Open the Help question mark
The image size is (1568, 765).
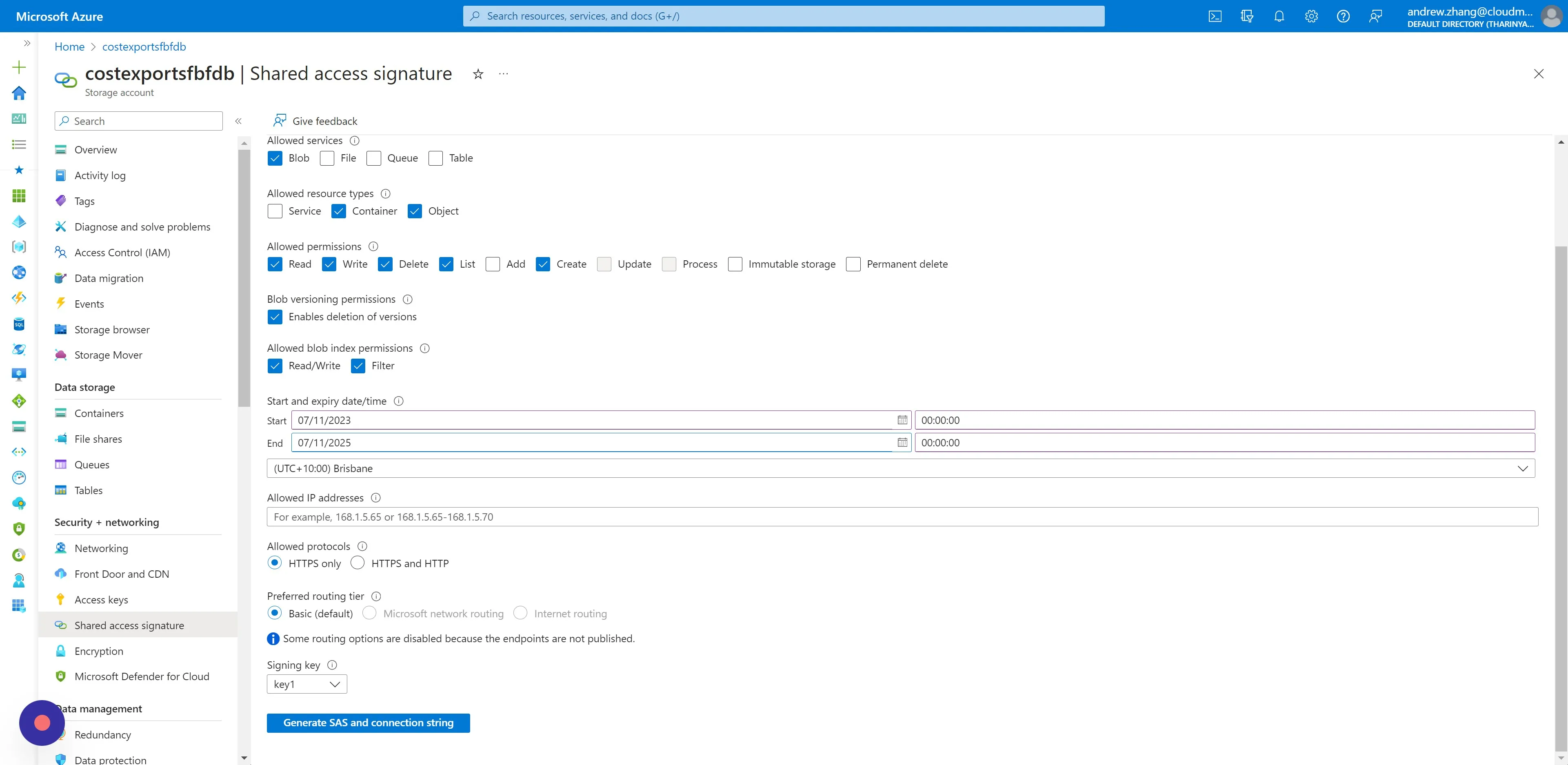[x=1343, y=16]
